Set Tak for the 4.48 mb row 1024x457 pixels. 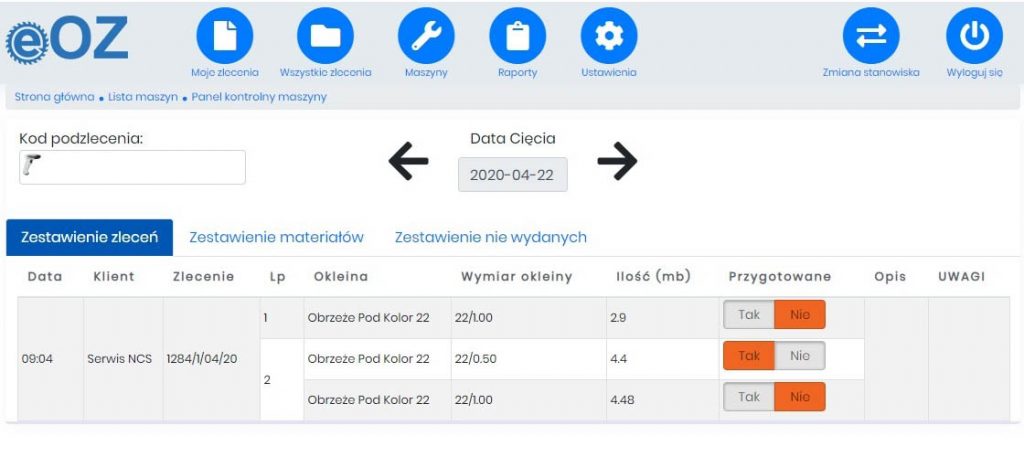pos(749,397)
